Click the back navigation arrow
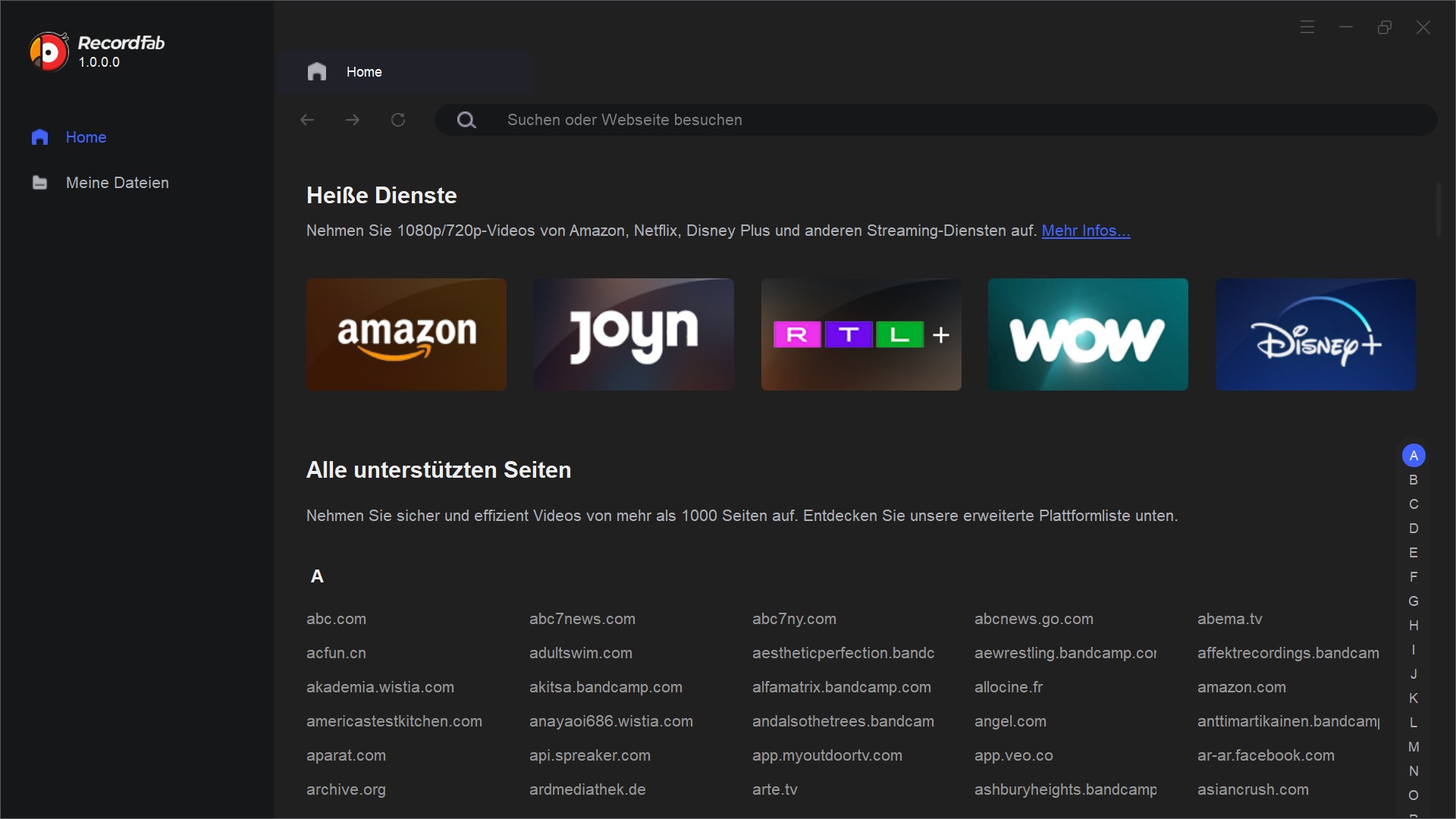This screenshot has height=819, width=1456. [x=308, y=120]
